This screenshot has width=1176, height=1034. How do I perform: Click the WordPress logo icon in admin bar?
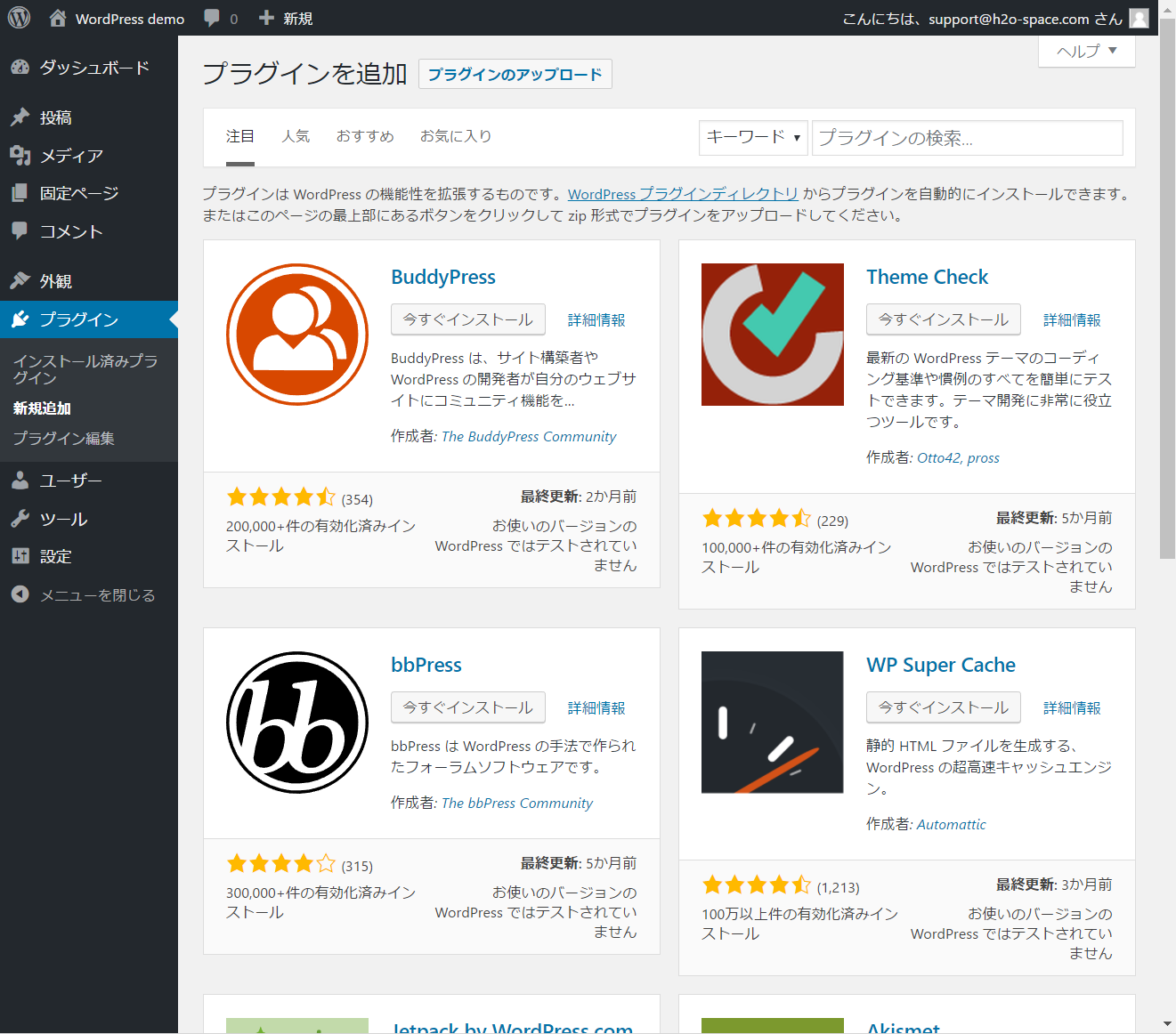(x=19, y=18)
